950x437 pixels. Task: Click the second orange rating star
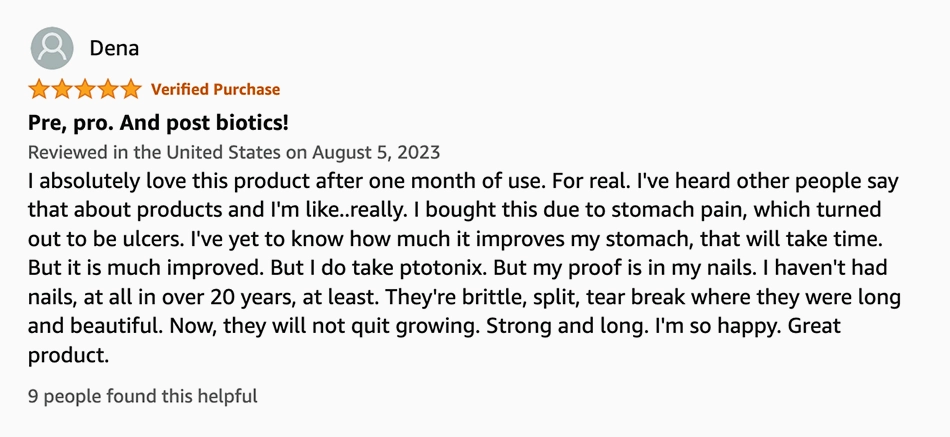point(62,89)
